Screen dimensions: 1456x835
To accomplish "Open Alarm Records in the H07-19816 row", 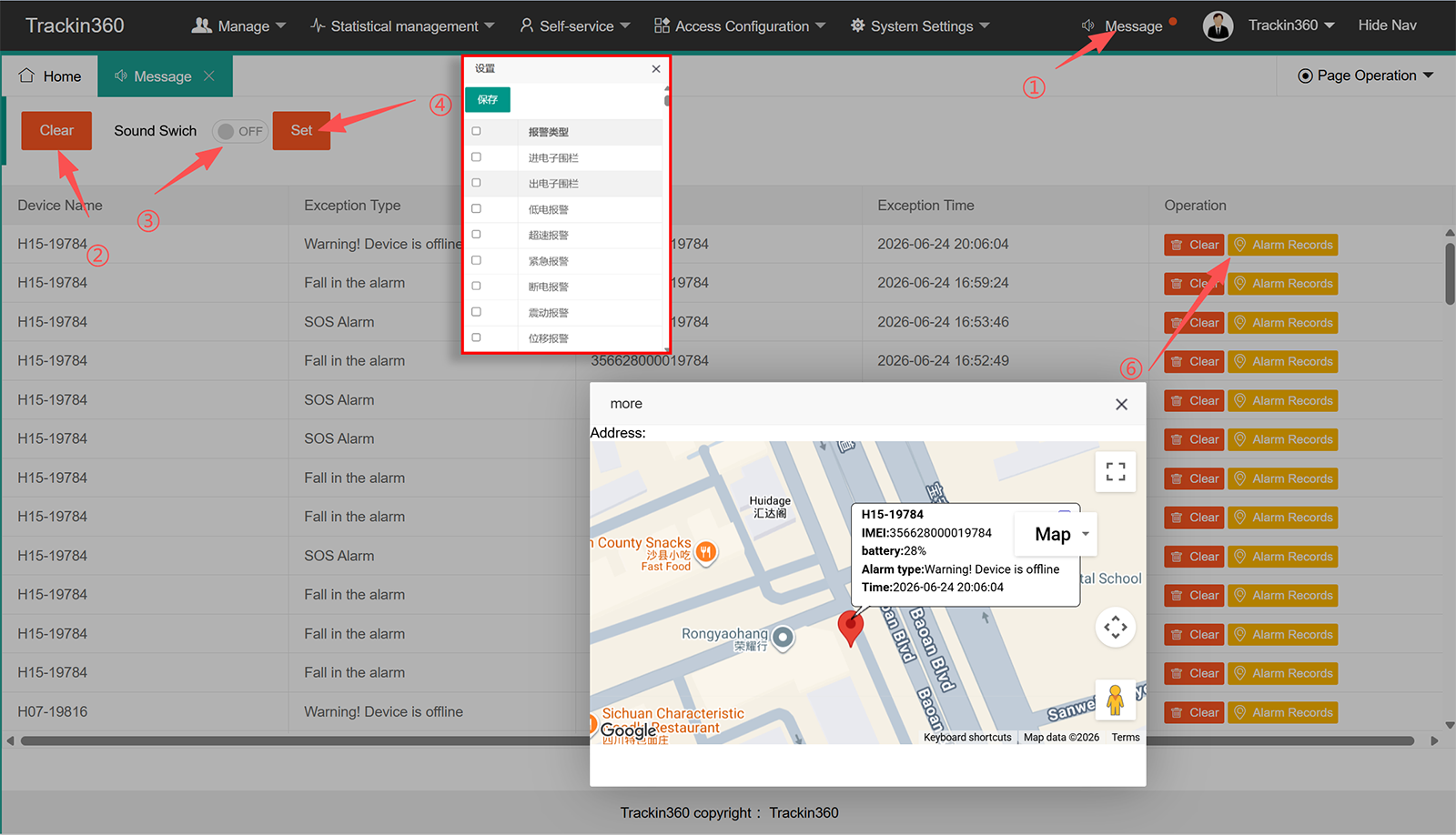I will [1283, 712].
